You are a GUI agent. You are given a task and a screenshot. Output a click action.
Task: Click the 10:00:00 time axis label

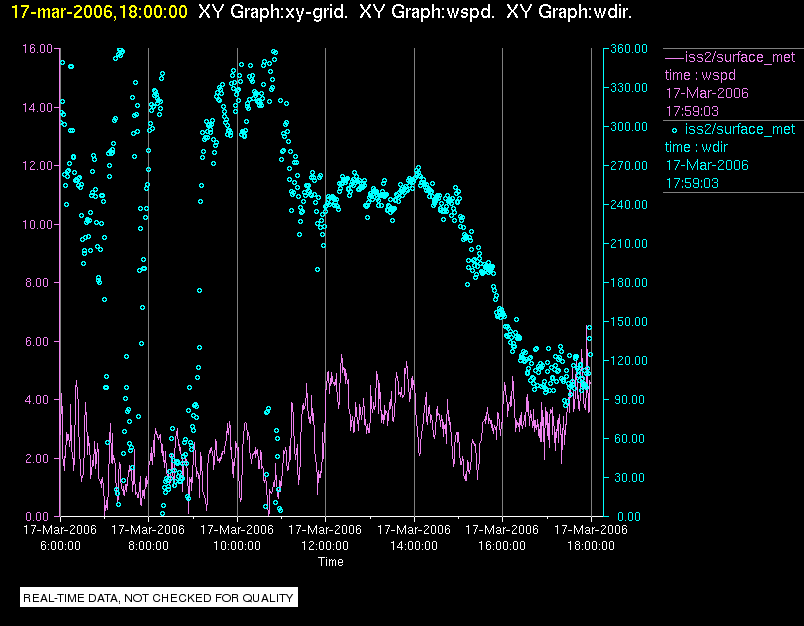click(237, 546)
